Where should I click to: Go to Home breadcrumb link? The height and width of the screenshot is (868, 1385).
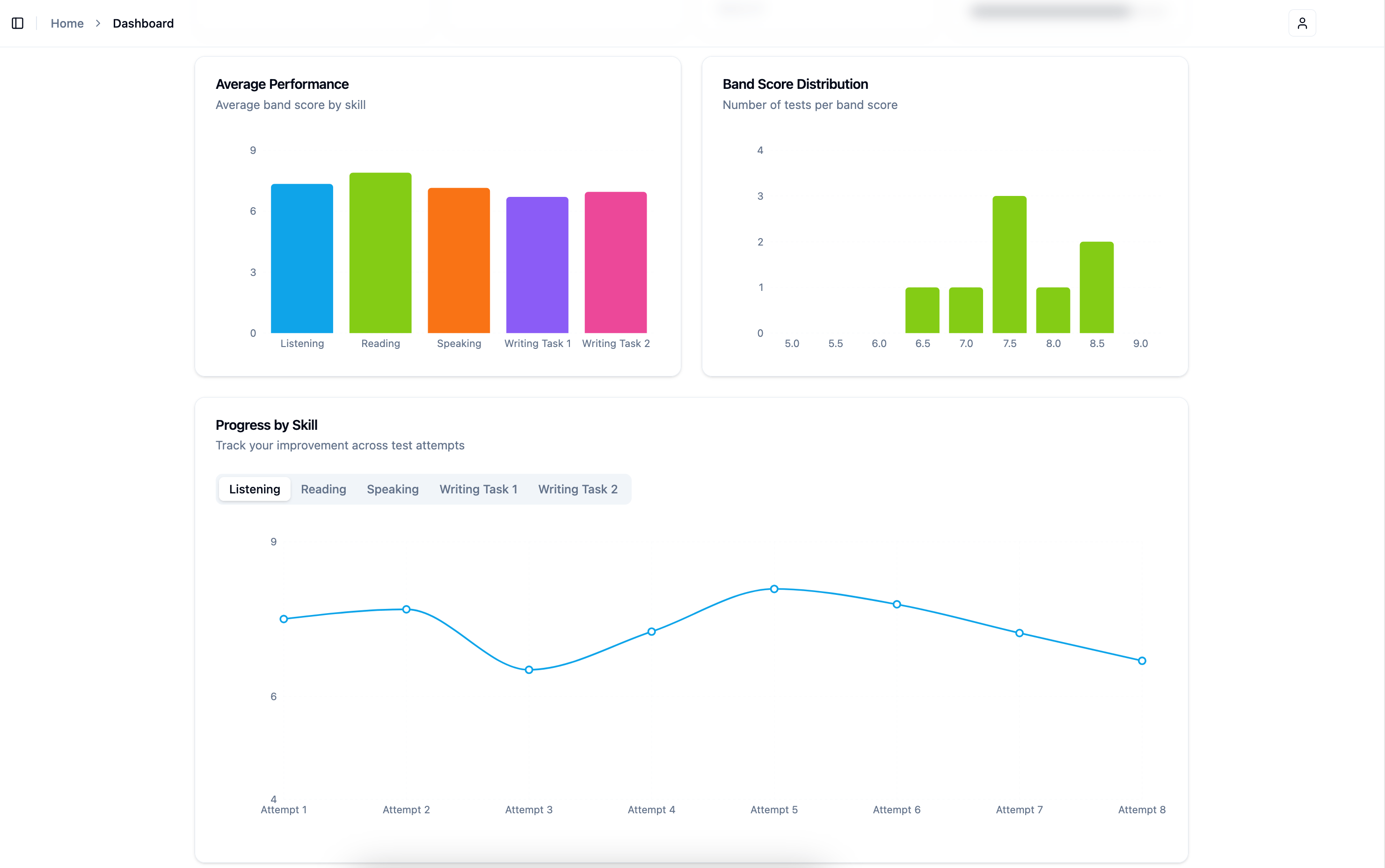point(67,23)
